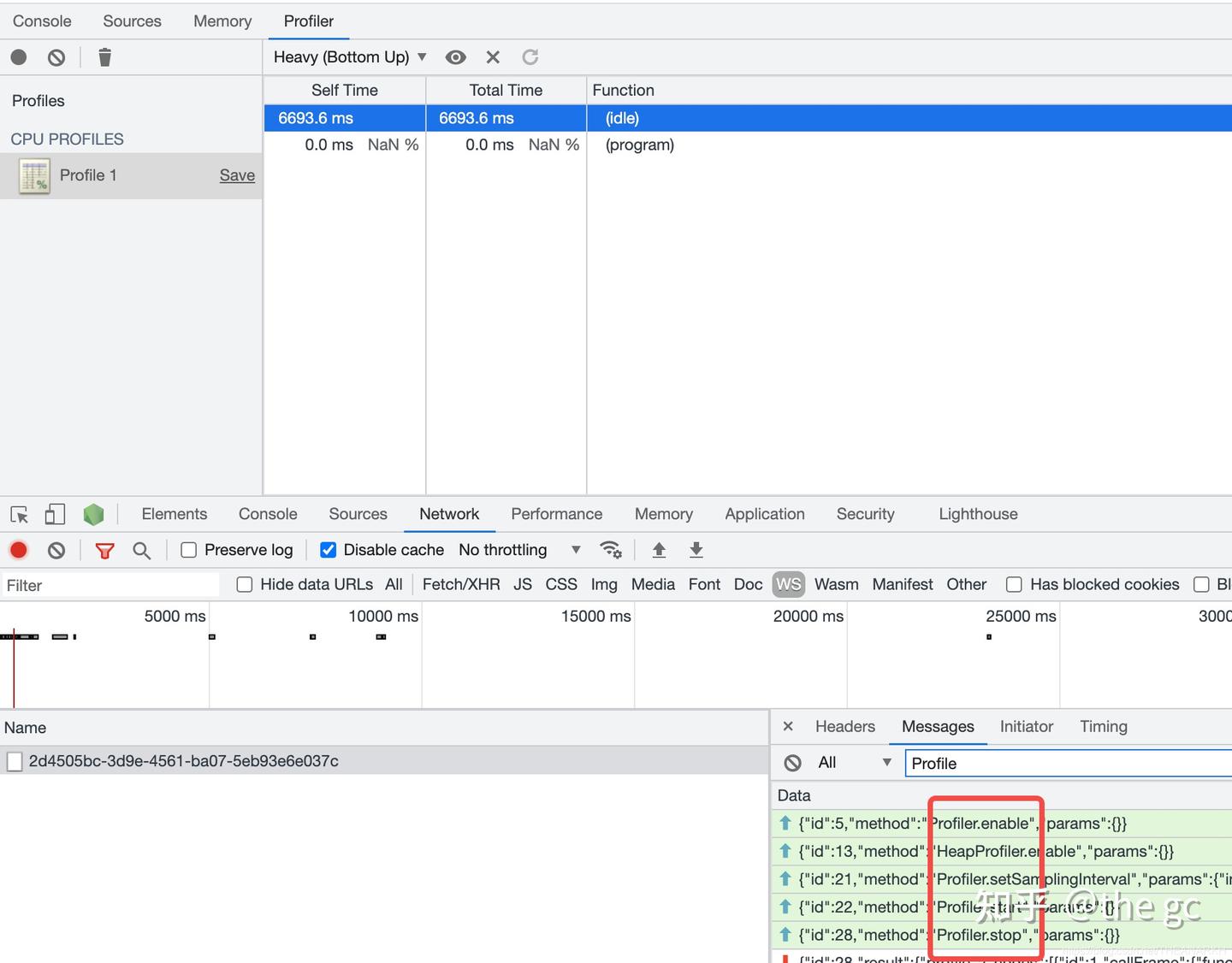
Task: Enable the Preserve log checkbox
Action: point(188,550)
